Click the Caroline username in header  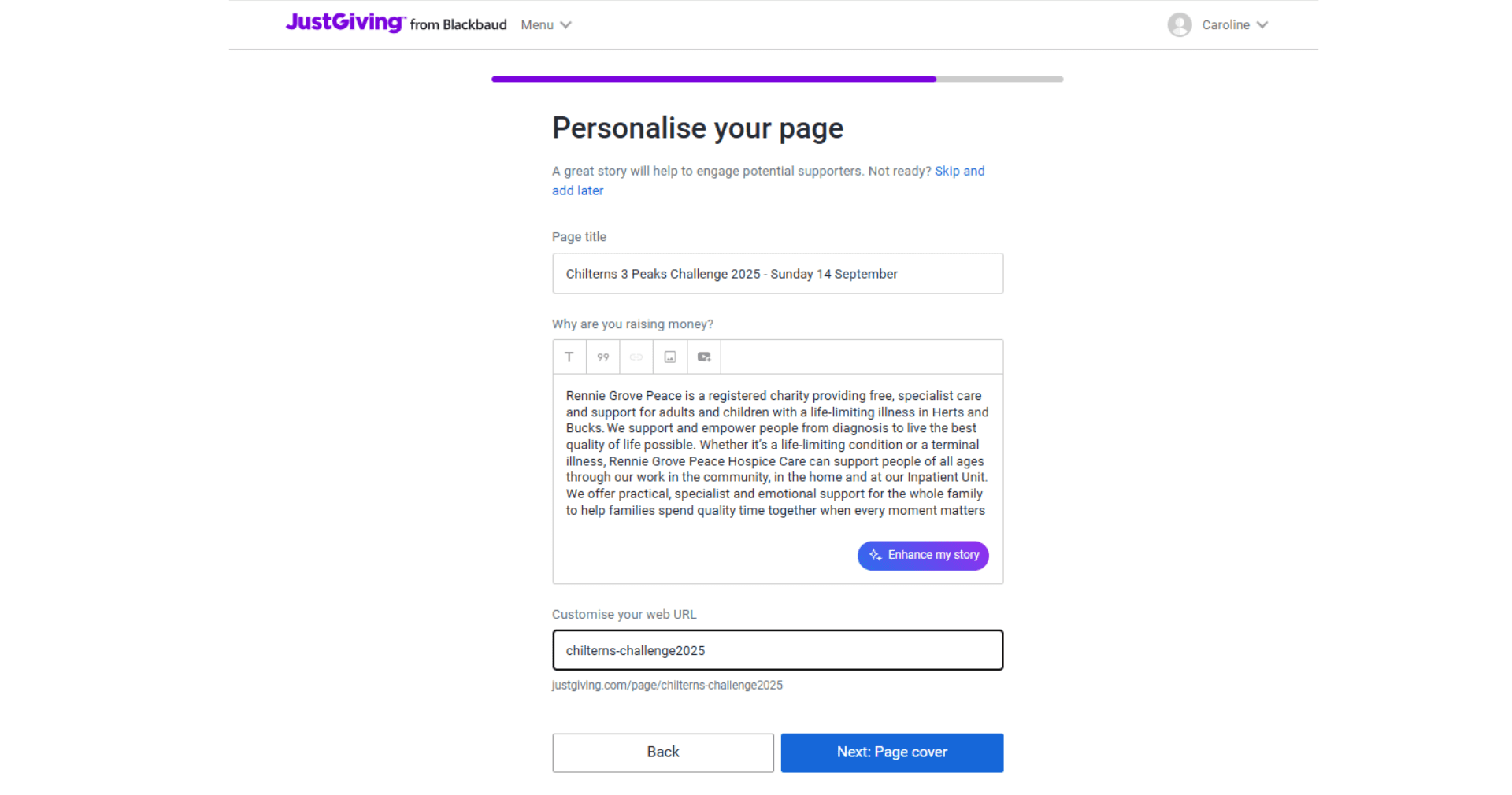[1225, 25]
